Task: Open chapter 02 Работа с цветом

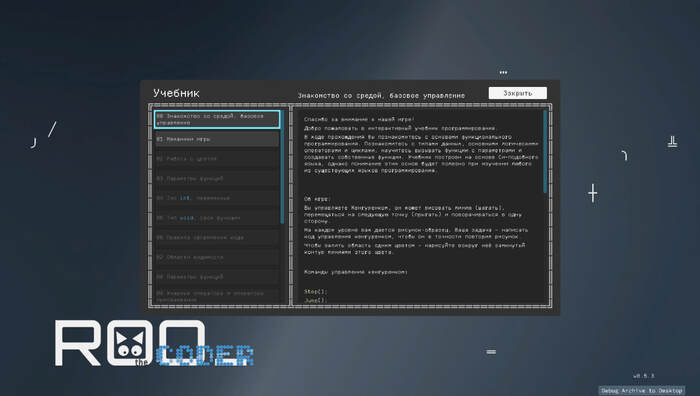Action: coord(217,159)
